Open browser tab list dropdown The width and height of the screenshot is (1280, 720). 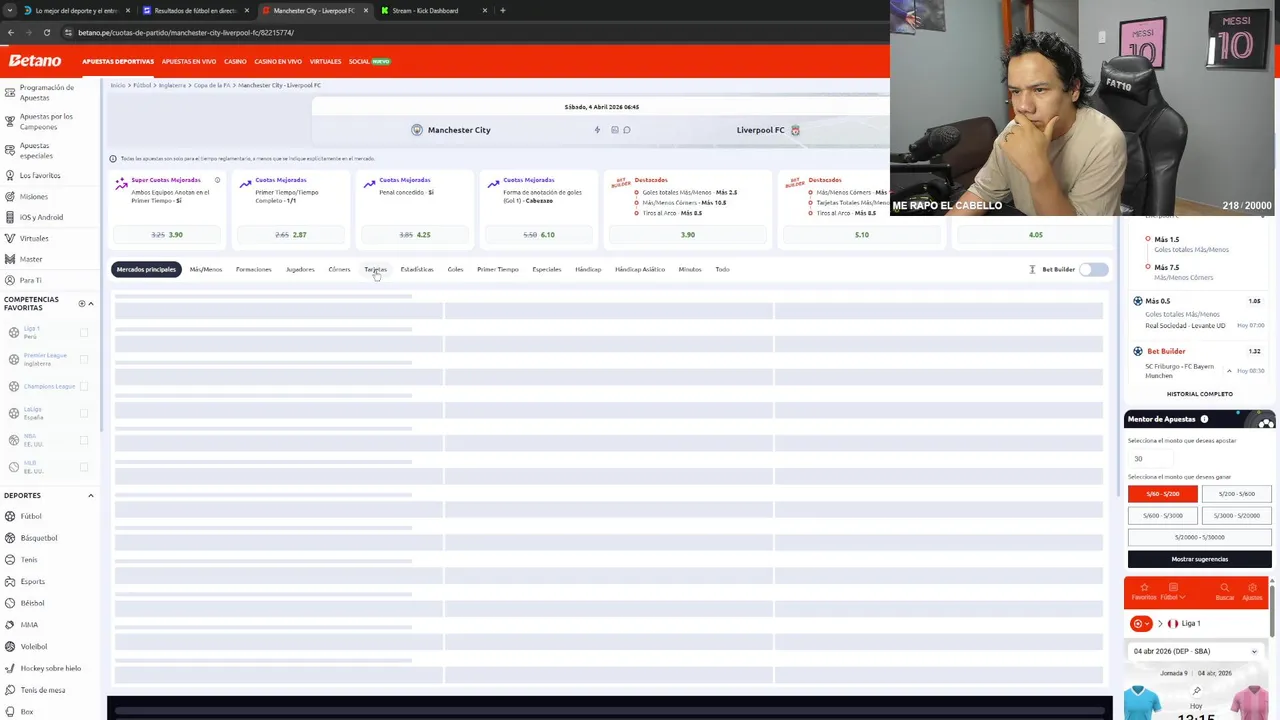pos(10,10)
